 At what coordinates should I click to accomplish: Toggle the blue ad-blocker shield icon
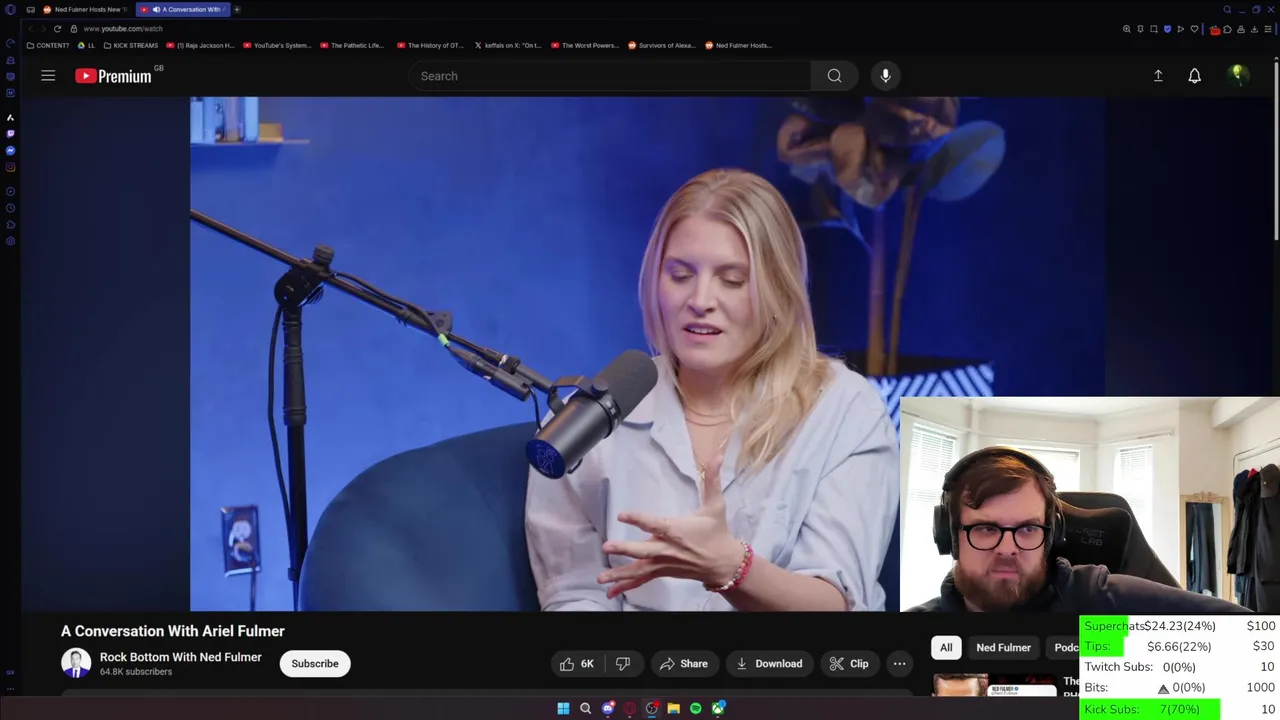1167,29
